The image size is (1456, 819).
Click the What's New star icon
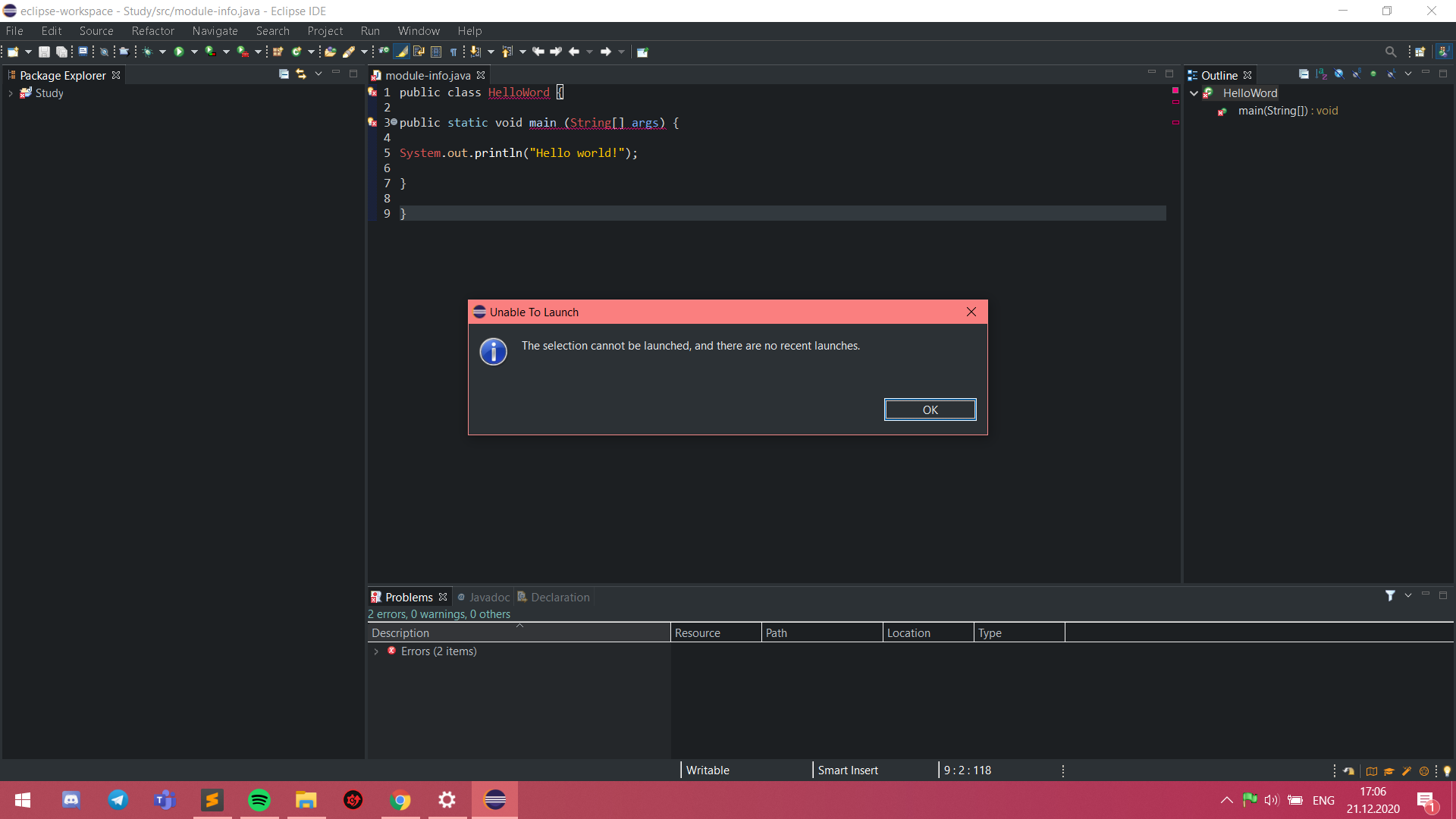tap(1424, 771)
